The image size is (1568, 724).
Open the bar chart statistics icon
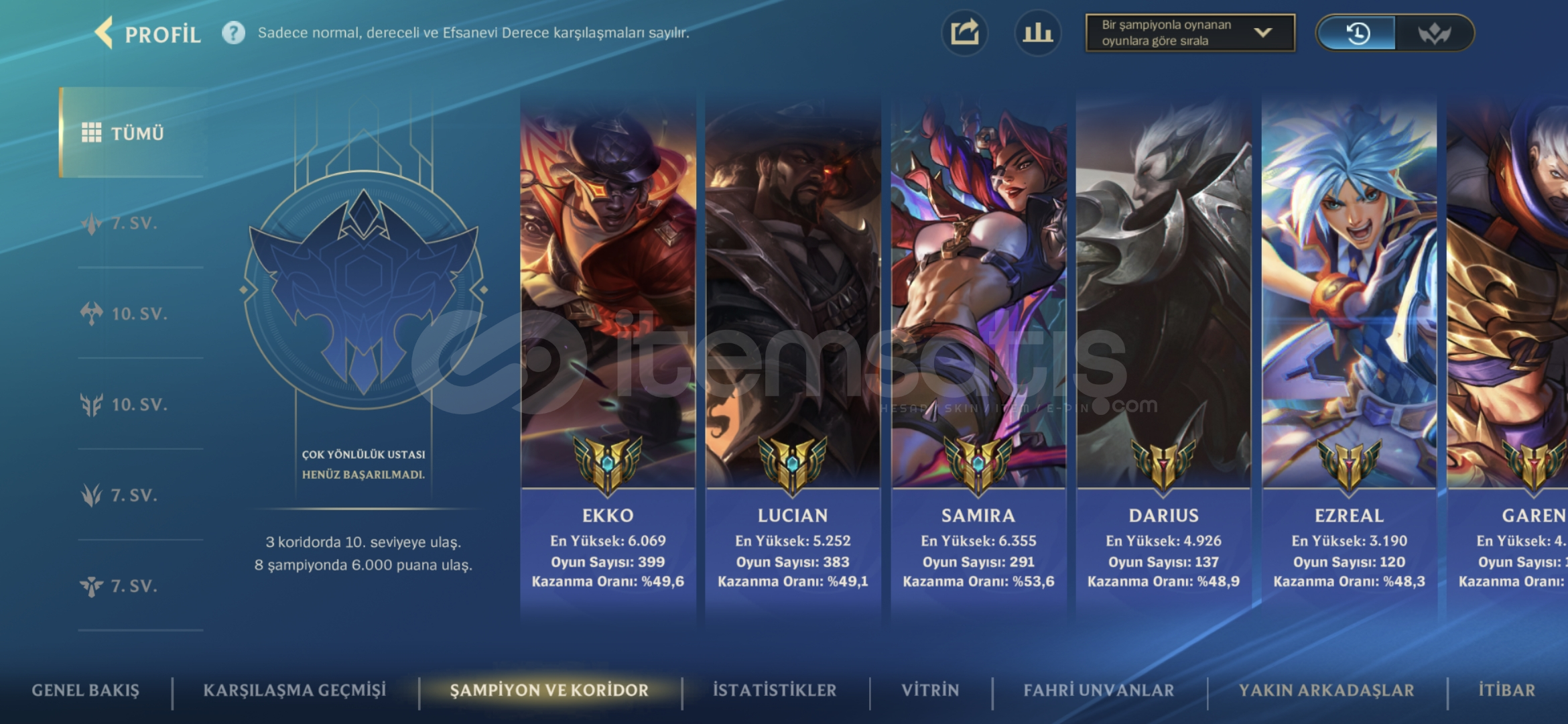point(1037,33)
